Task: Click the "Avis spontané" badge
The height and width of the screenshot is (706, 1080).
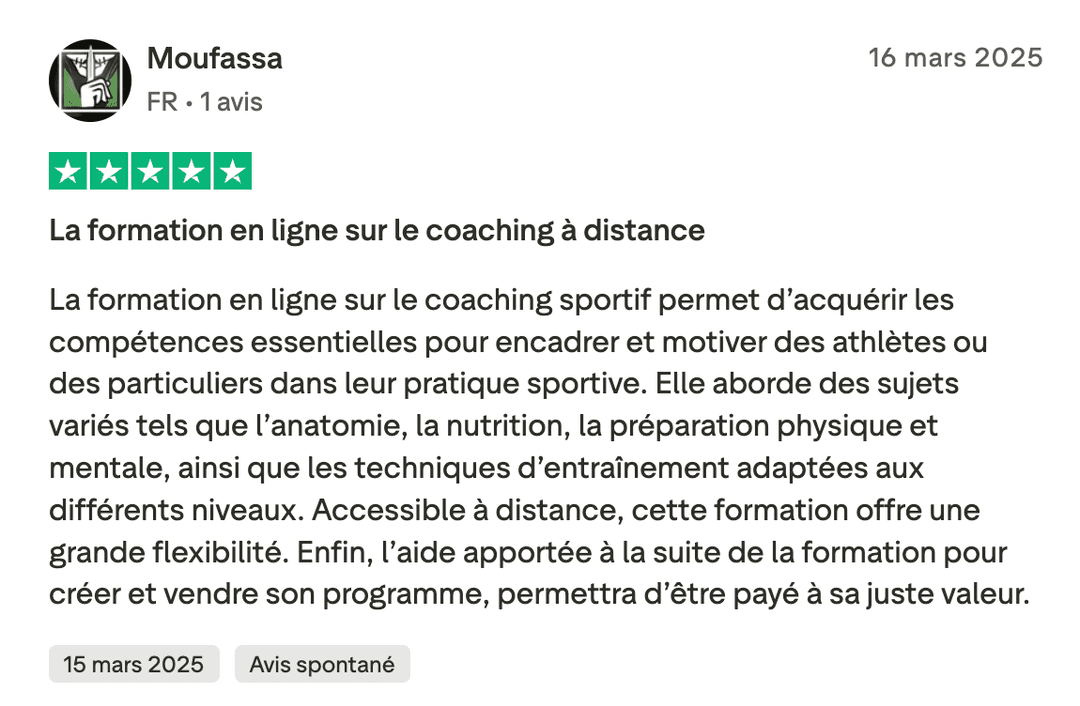Action: pos(322,663)
